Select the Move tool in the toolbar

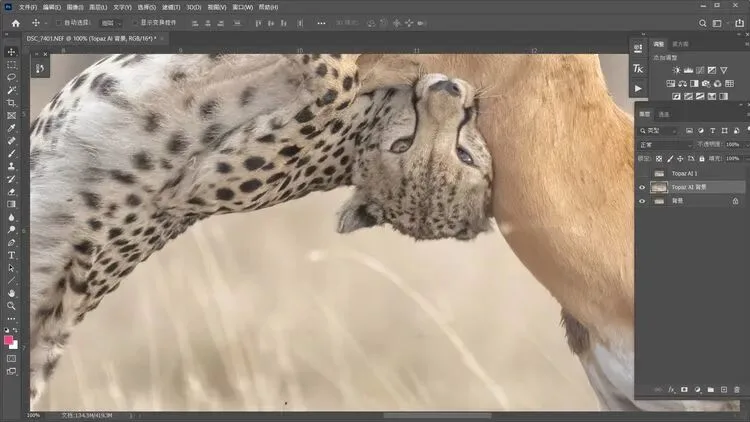pyautogui.click(x=11, y=52)
